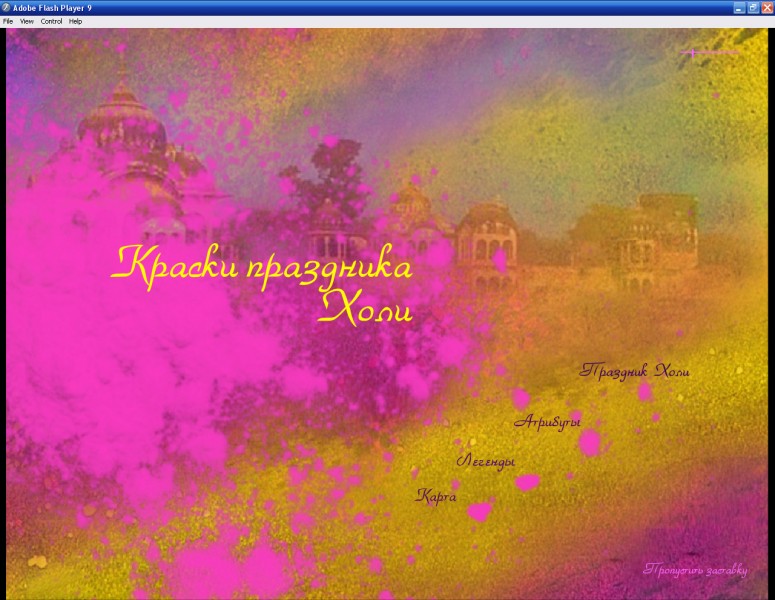775x600 pixels.
Task: Open the 'Праздник Холи' section
Action: 634,371
